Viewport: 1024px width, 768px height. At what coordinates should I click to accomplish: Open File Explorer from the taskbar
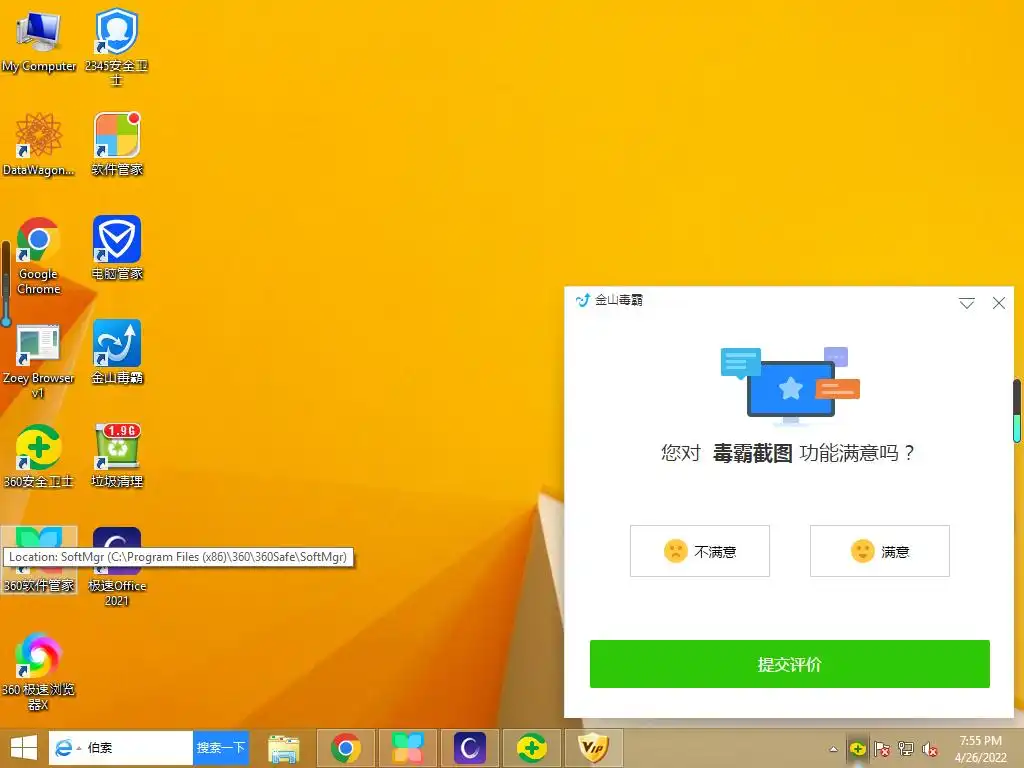click(x=283, y=748)
